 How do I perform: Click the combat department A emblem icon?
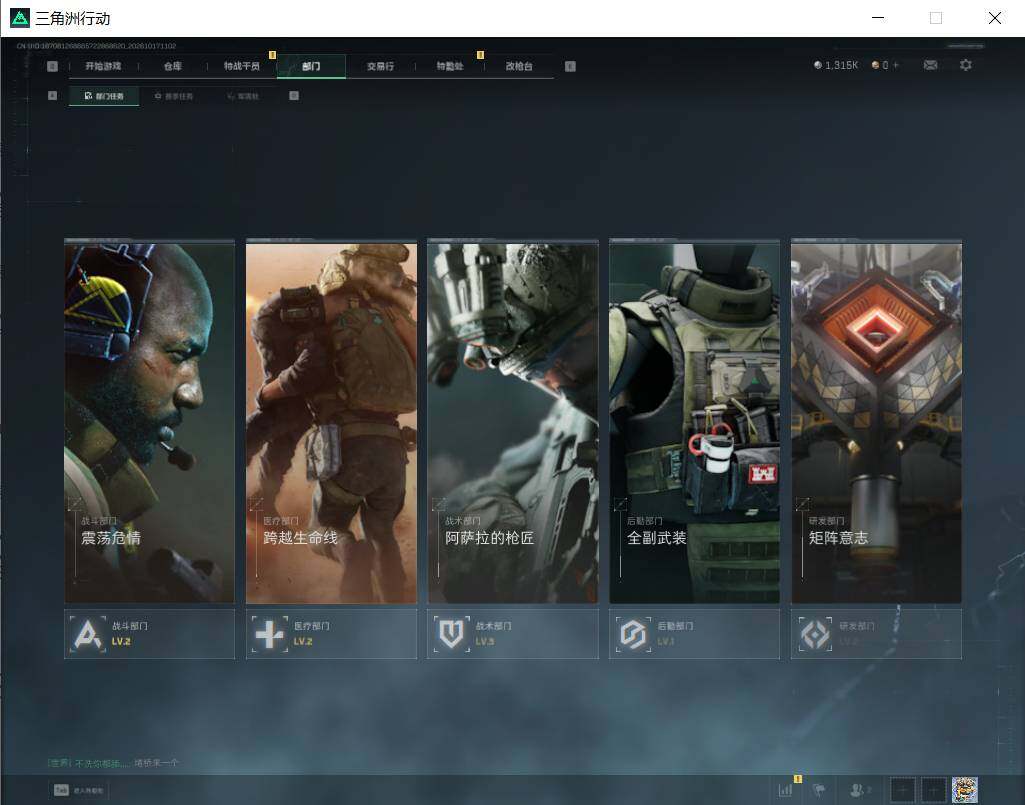[x=88, y=634]
